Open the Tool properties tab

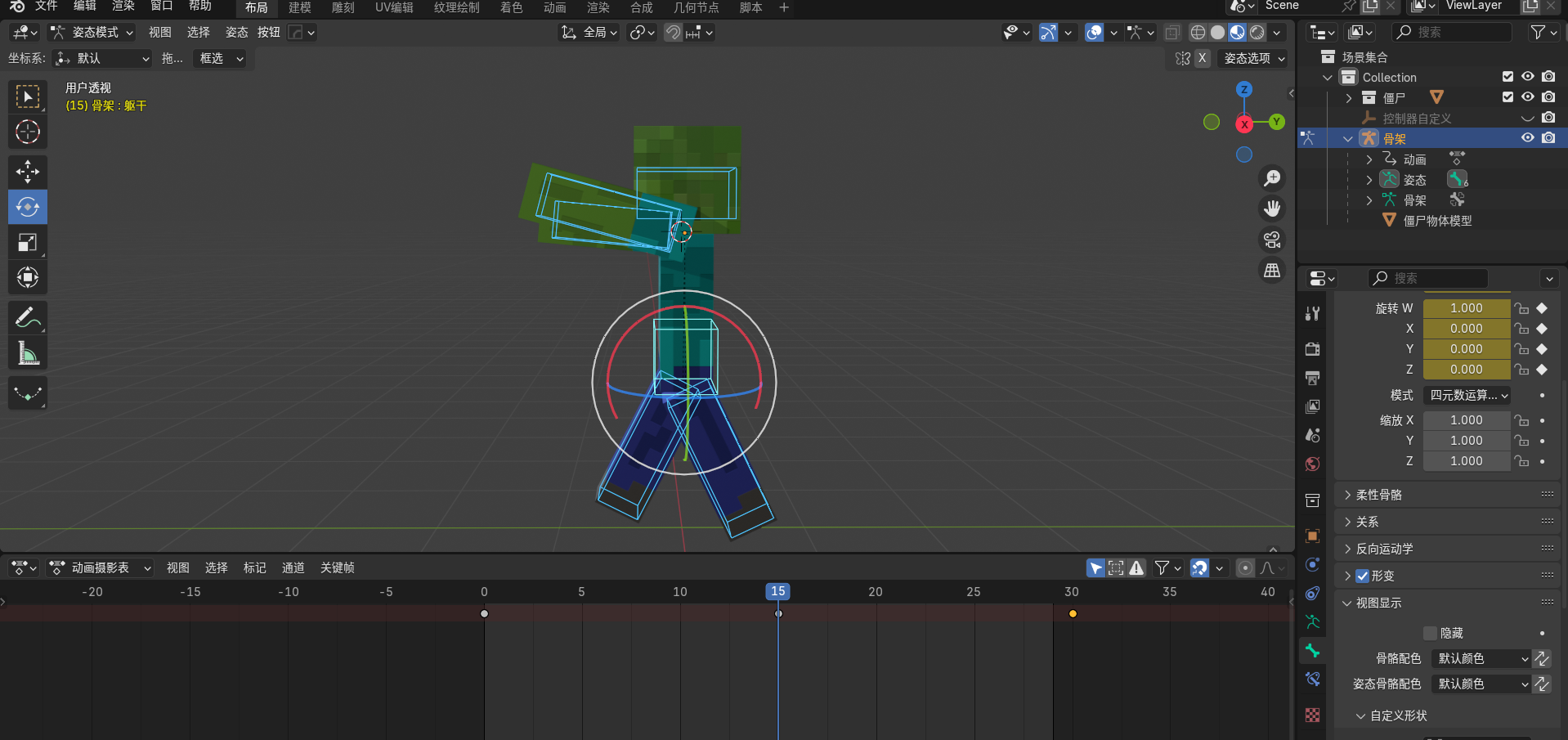coord(1313,313)
